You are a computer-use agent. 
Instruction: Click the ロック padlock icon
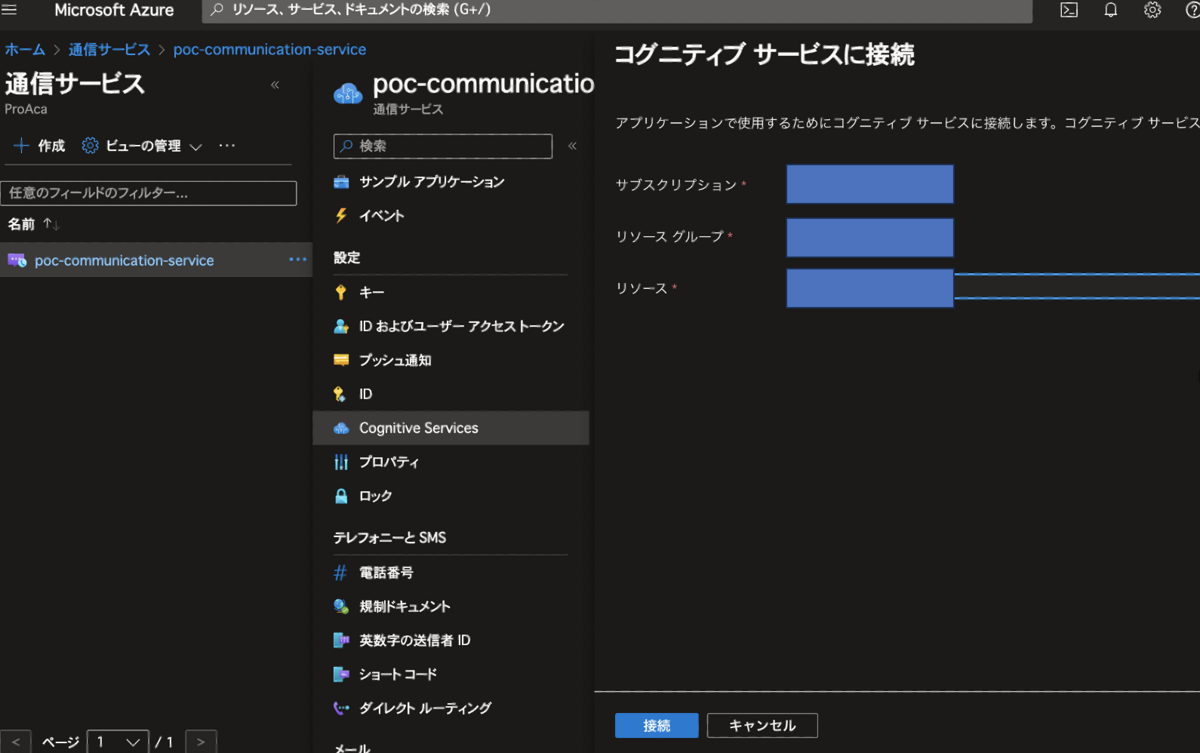click(341, 496)
